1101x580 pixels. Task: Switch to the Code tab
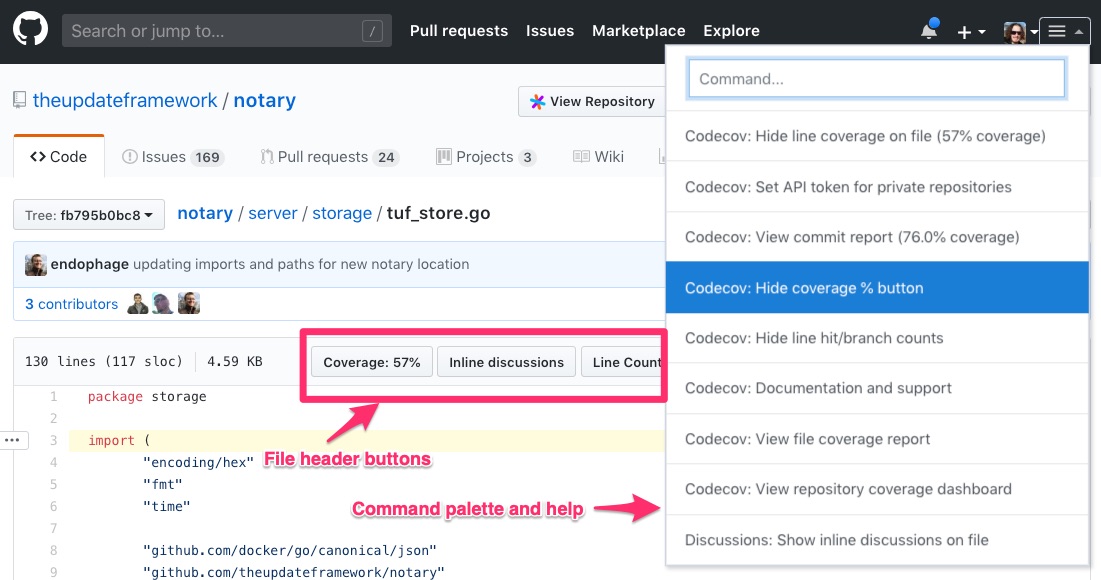point(59,157)
